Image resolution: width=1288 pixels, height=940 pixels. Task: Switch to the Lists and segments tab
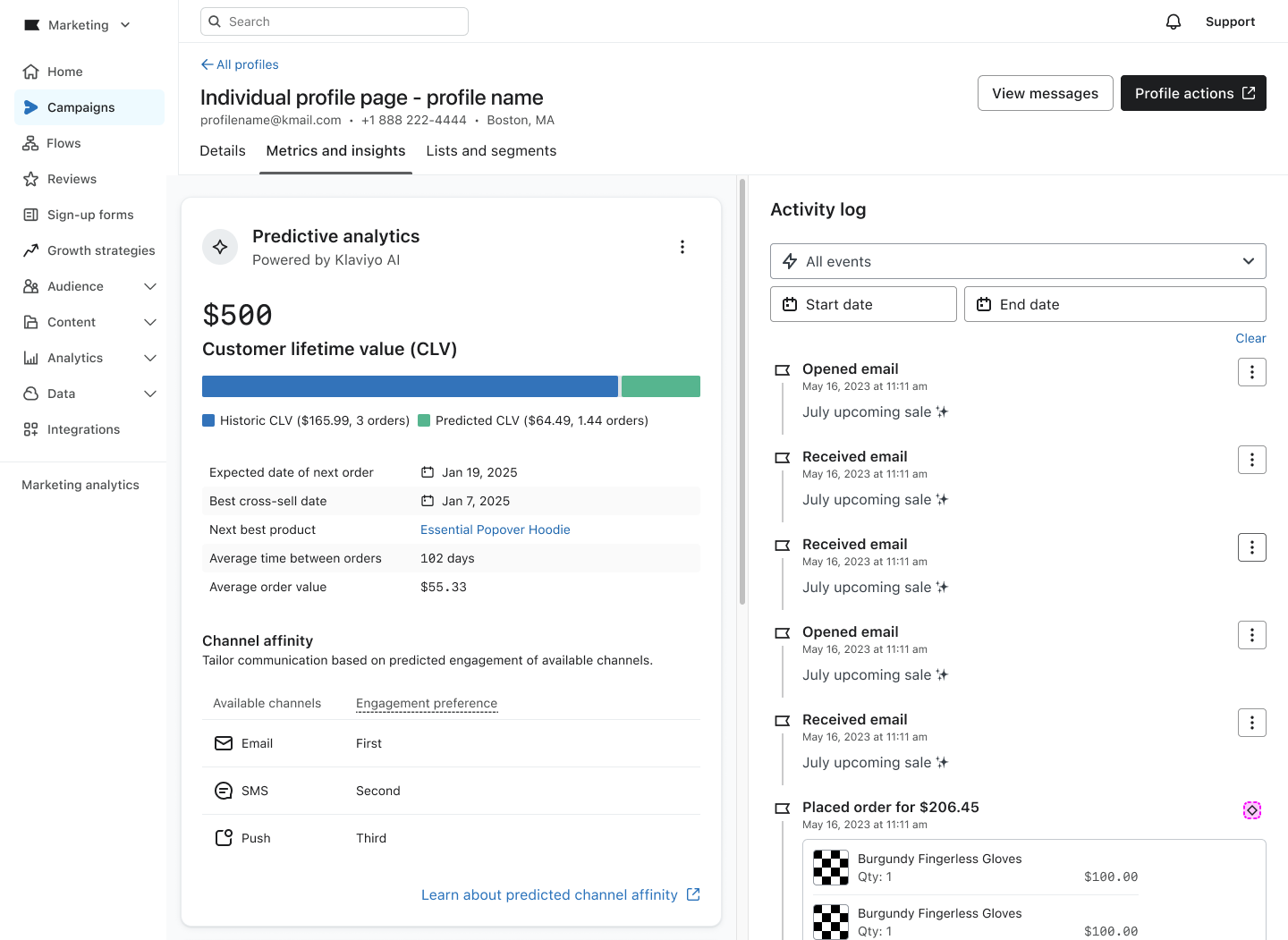[491, 150]
